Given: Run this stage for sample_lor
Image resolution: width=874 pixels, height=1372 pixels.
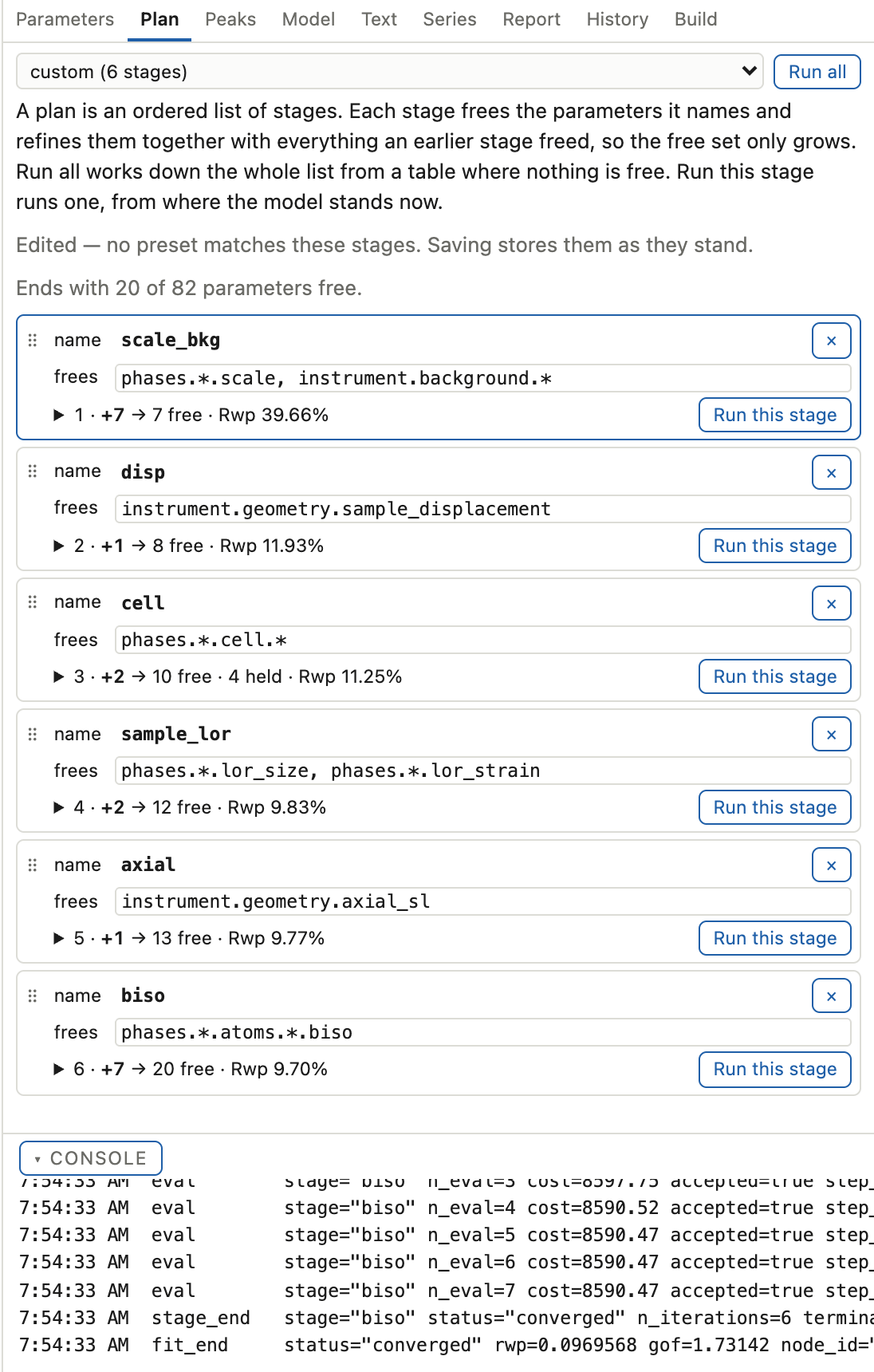Looking at the screenshot, I should (x=775, y=807).
